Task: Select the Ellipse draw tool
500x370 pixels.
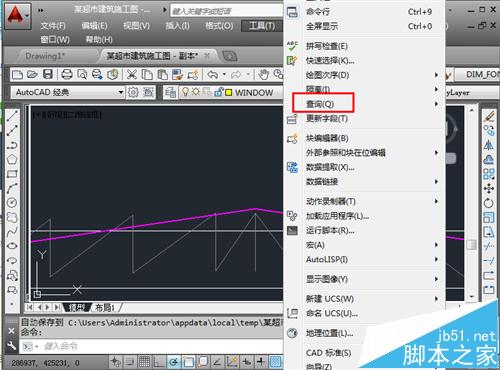Action: pyautogui.click(x=12, y=246)
